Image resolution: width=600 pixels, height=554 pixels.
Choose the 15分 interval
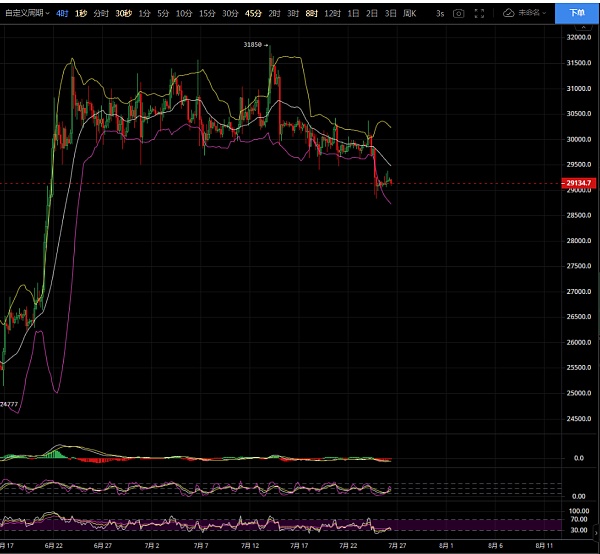coord(206,14)
